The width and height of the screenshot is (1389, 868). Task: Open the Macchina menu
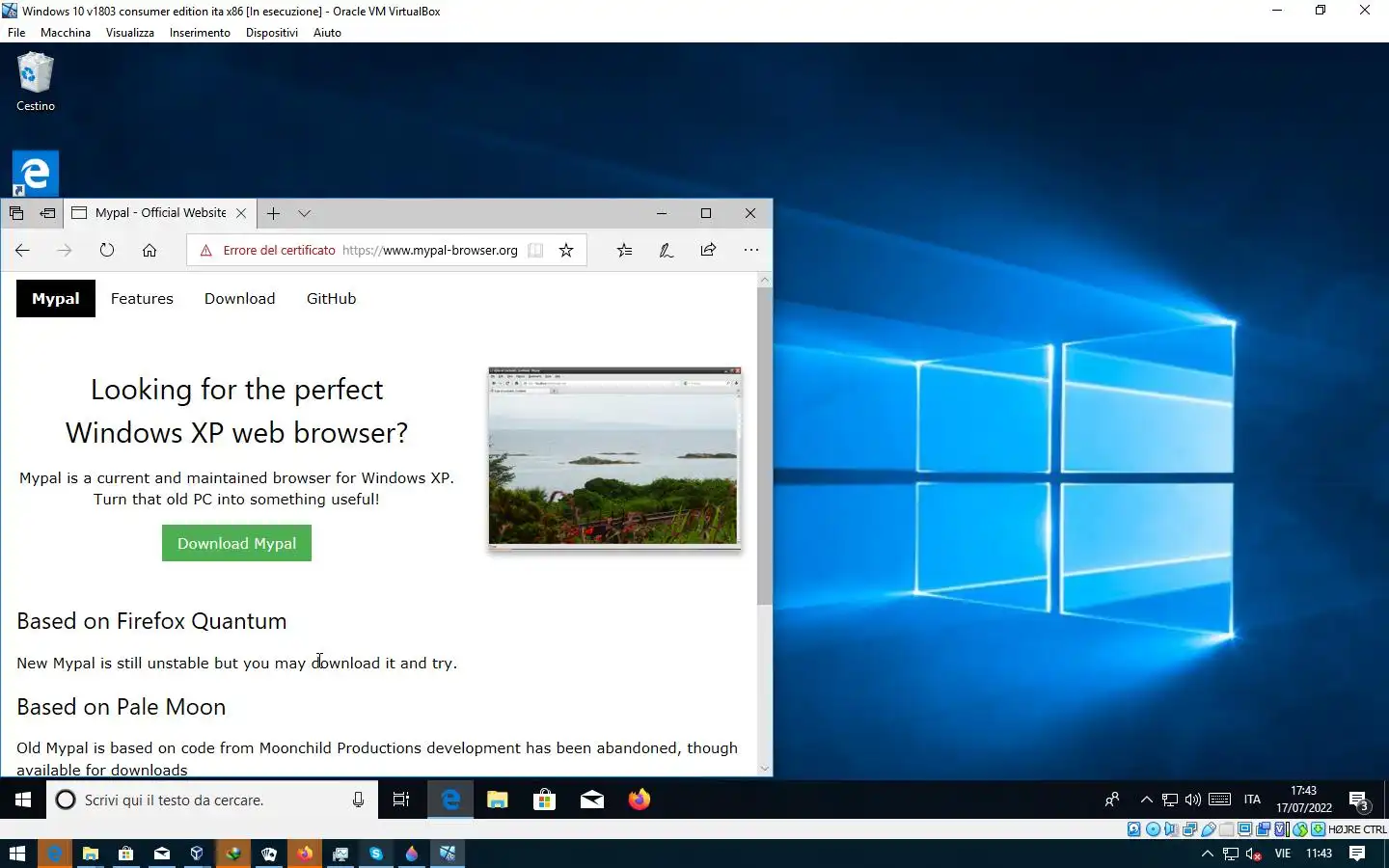(66, 33)
